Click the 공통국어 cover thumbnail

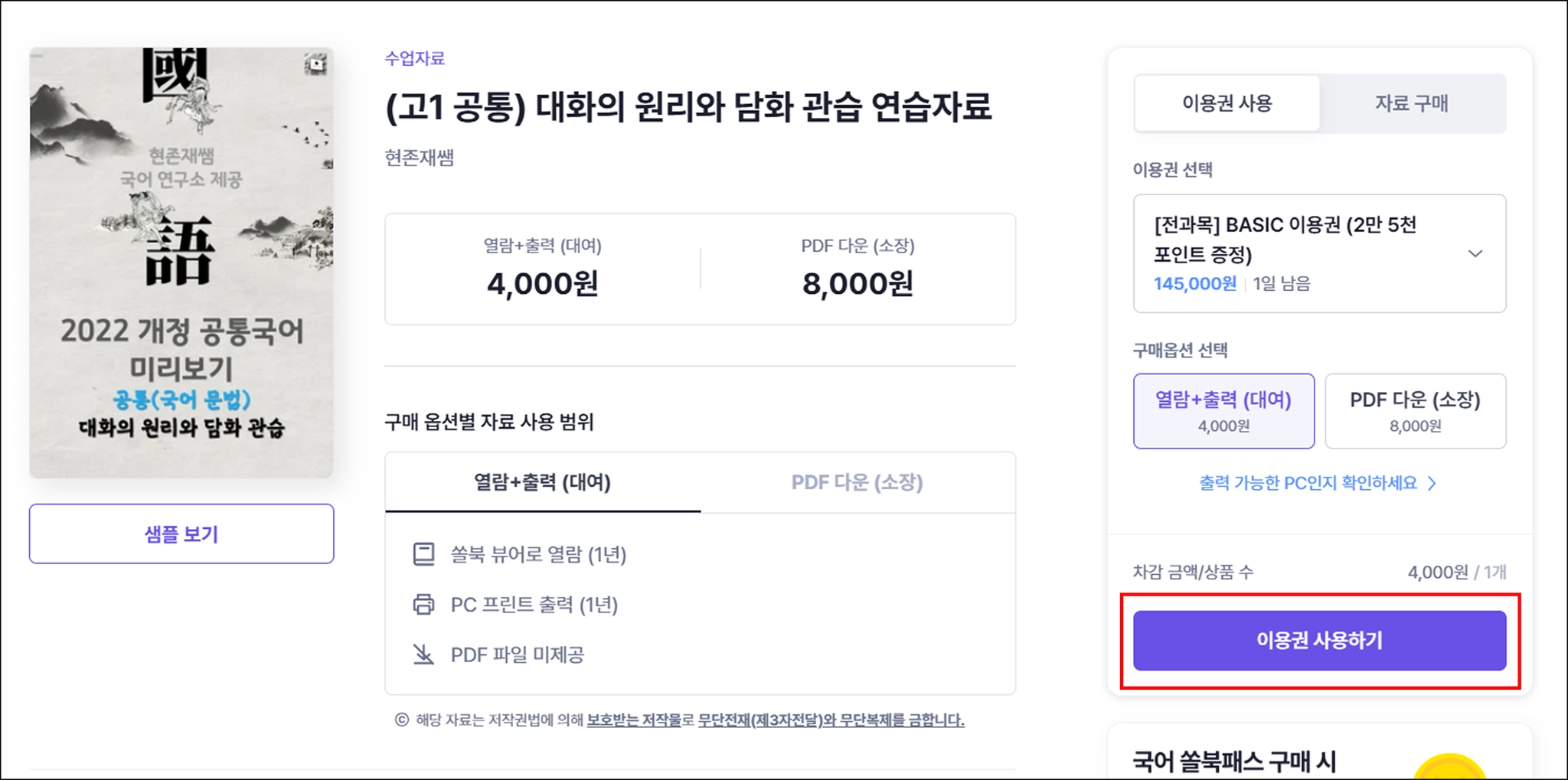click(x=181, y=263)
